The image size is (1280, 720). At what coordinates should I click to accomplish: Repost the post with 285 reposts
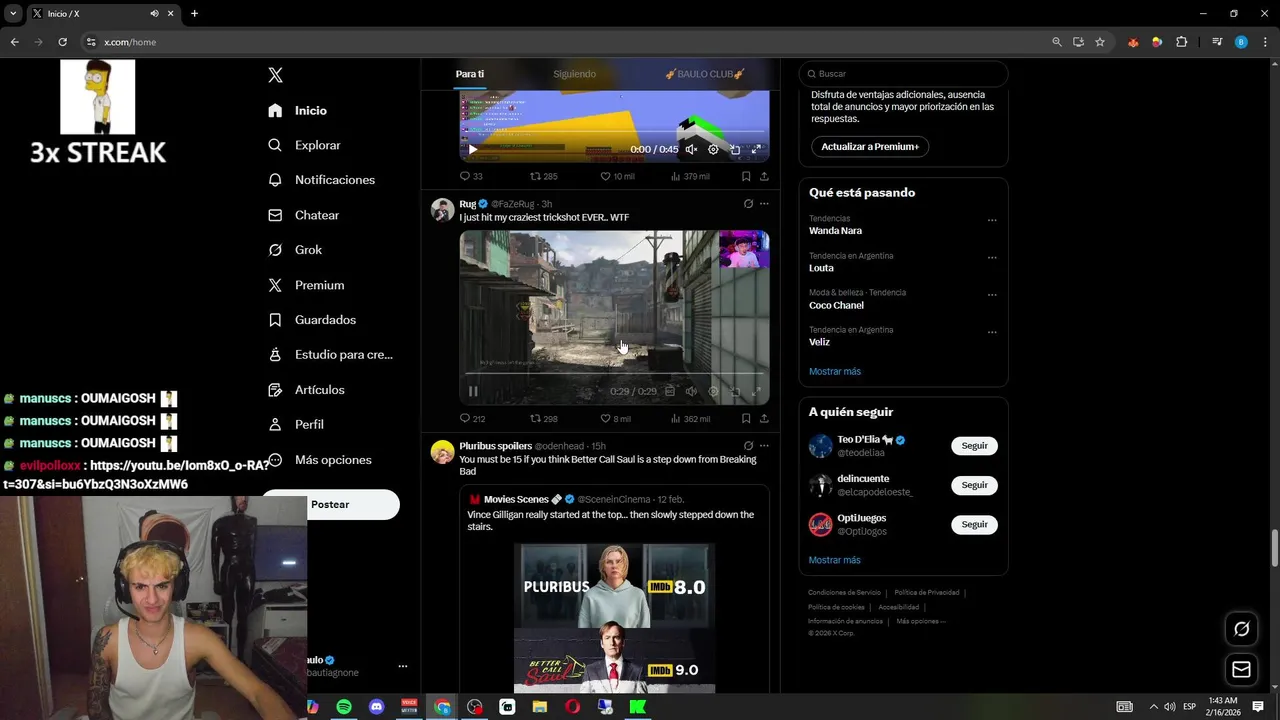pos(543,176)
